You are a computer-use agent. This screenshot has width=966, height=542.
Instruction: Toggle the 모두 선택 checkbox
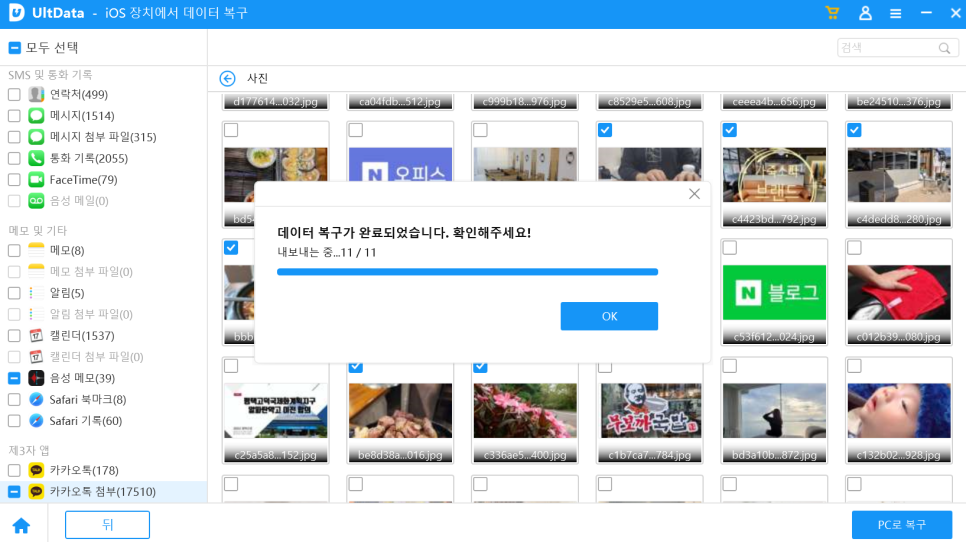coord(15,47)
